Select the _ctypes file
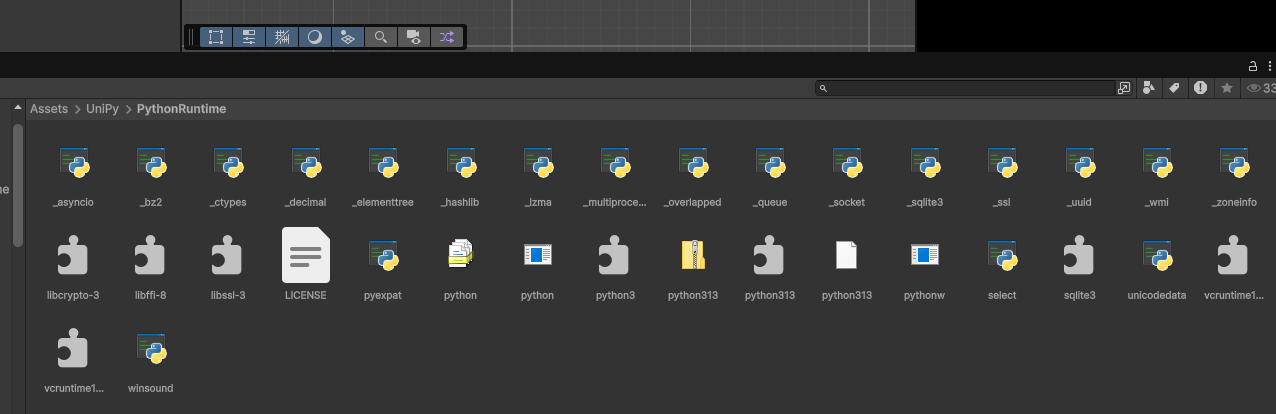 pos(228,178)
